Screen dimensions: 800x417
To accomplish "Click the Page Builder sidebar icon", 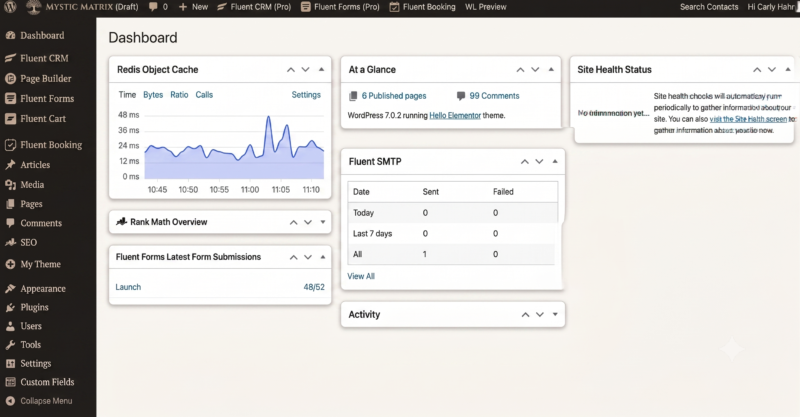I will [x=10, y=79].
